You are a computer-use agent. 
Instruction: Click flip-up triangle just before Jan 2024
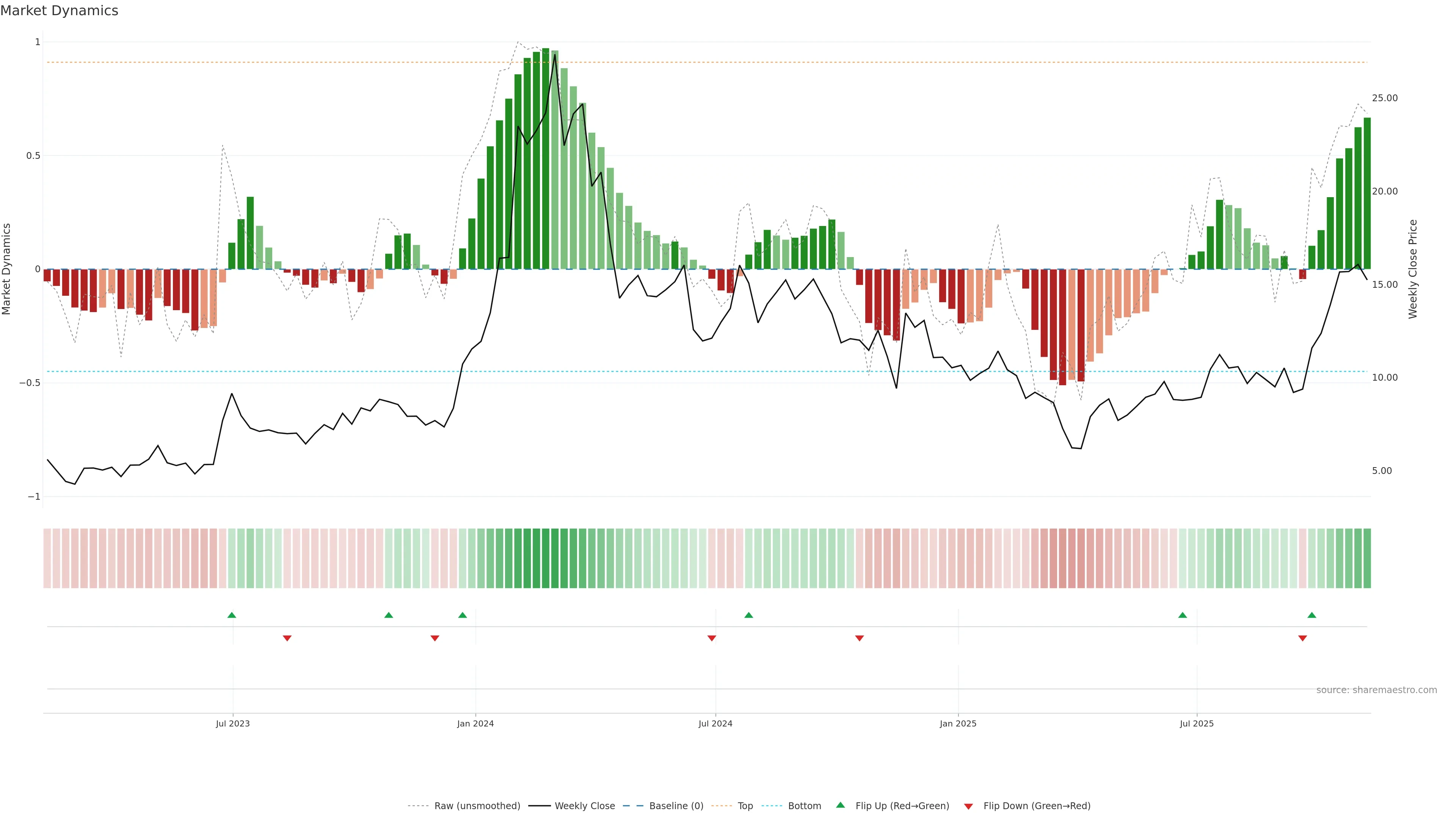tap(462, 615)
